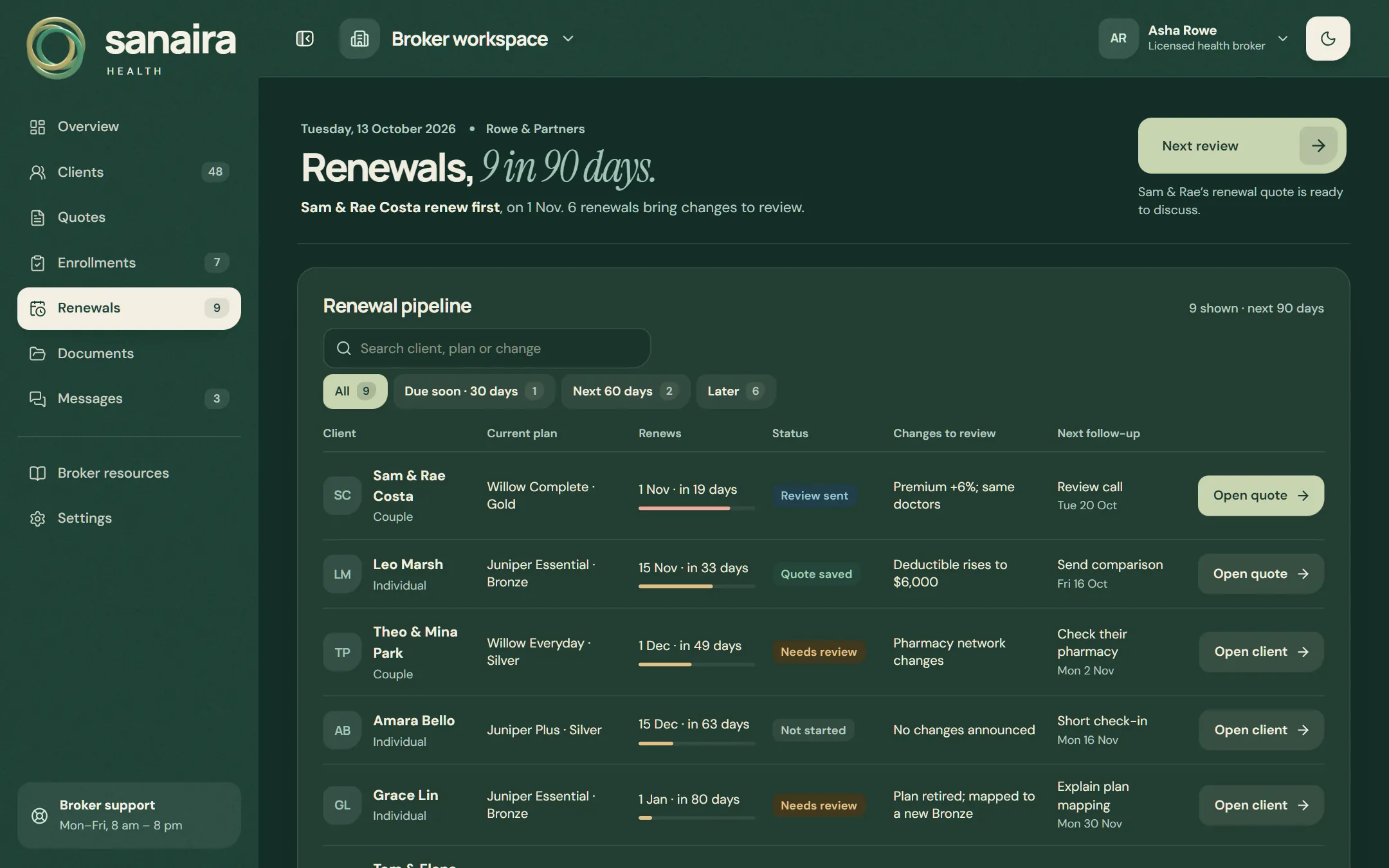1389x868 pixels.
Task: Open quote for Leo Marsh
Action: [1260, 574]
